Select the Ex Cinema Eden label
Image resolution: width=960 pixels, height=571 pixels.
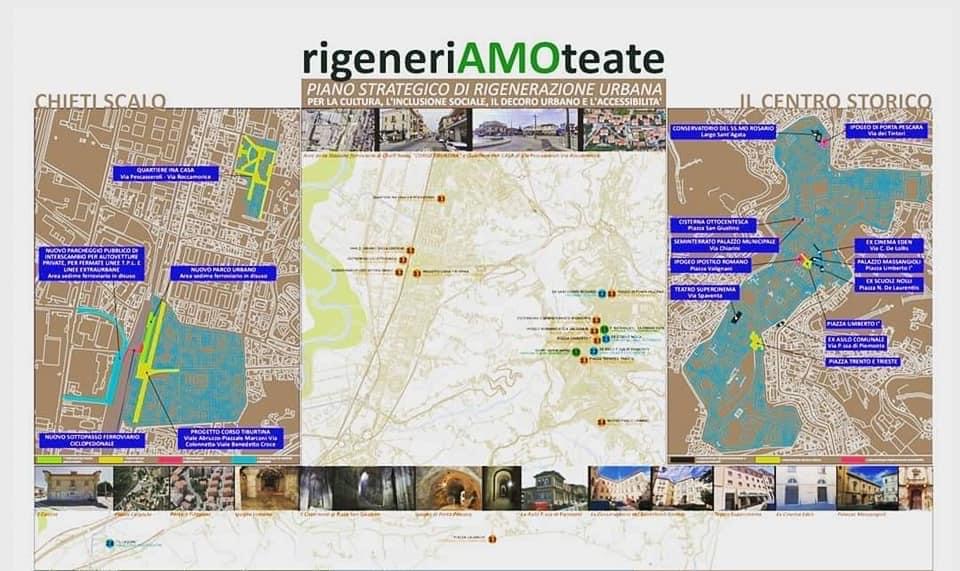(888, 245)
